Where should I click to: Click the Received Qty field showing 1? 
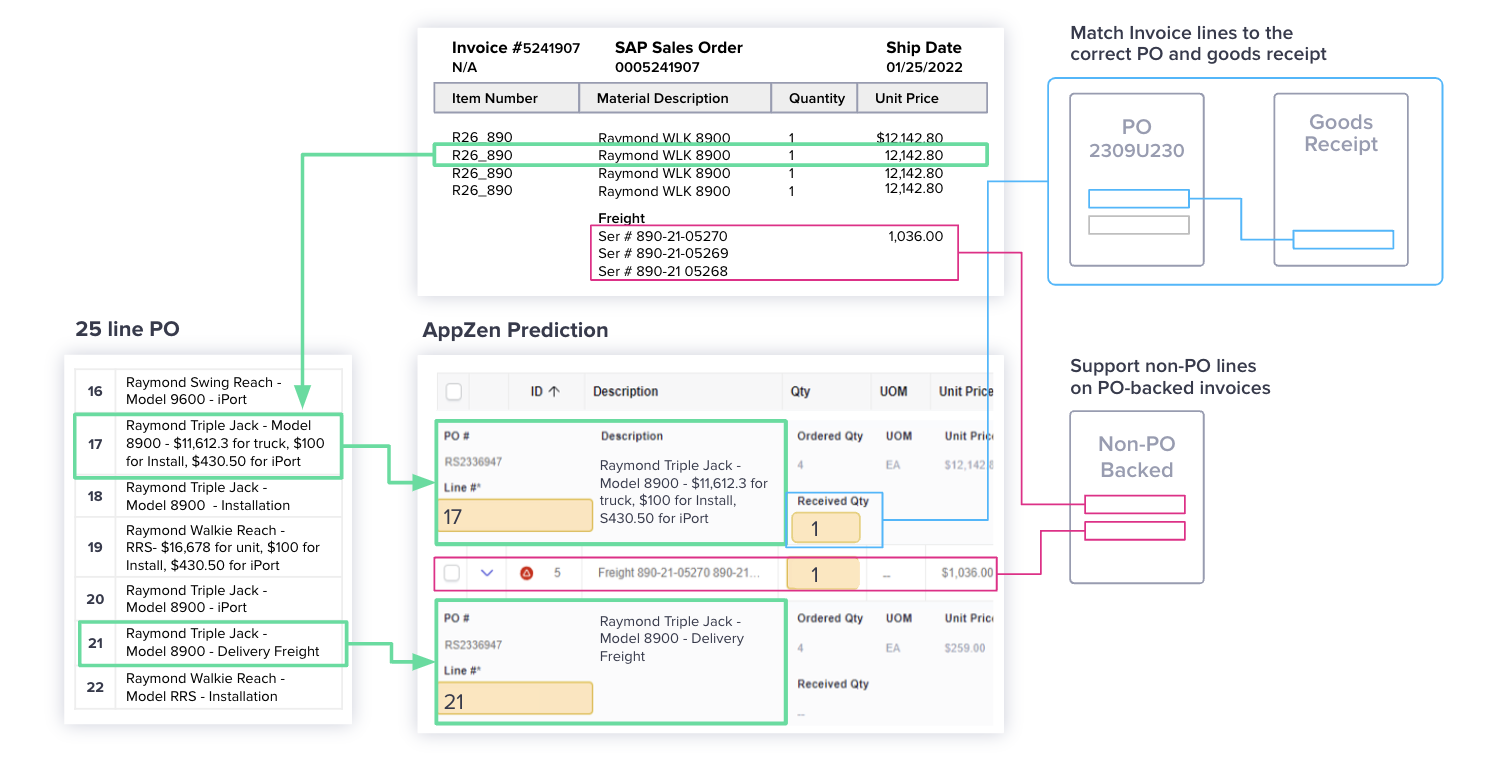click(825, 527)
